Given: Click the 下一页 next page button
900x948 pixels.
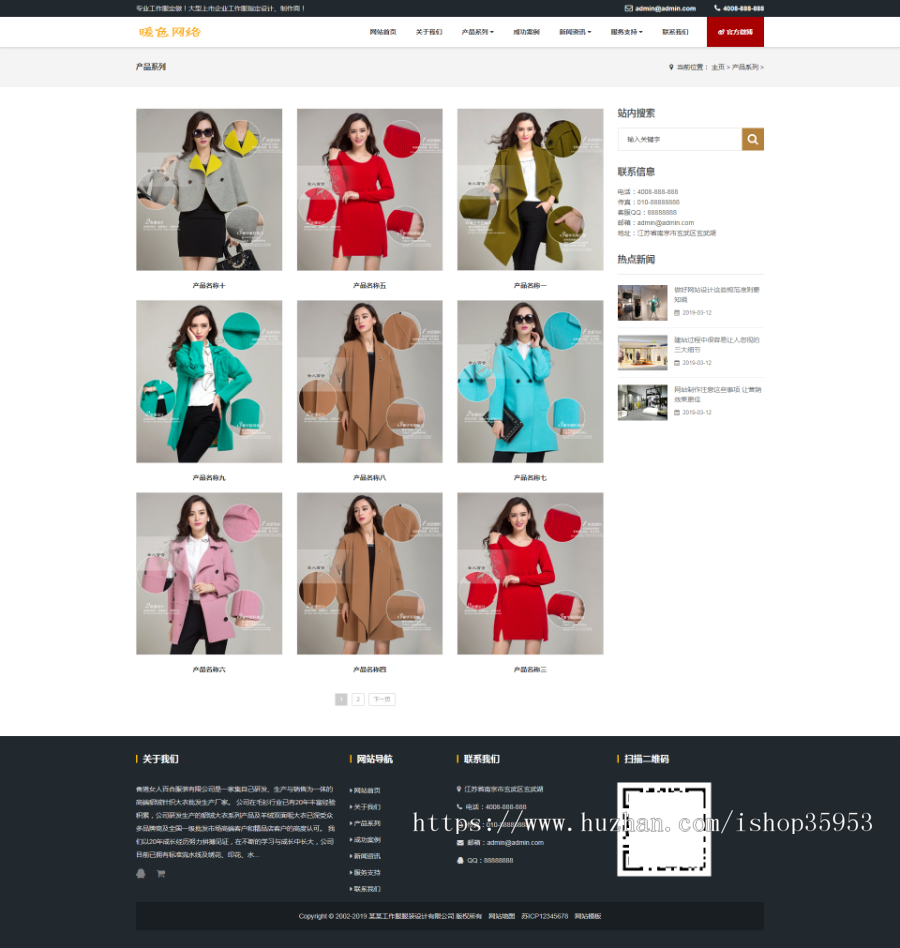Looking at the screenshot, I should tap(382, 700).
